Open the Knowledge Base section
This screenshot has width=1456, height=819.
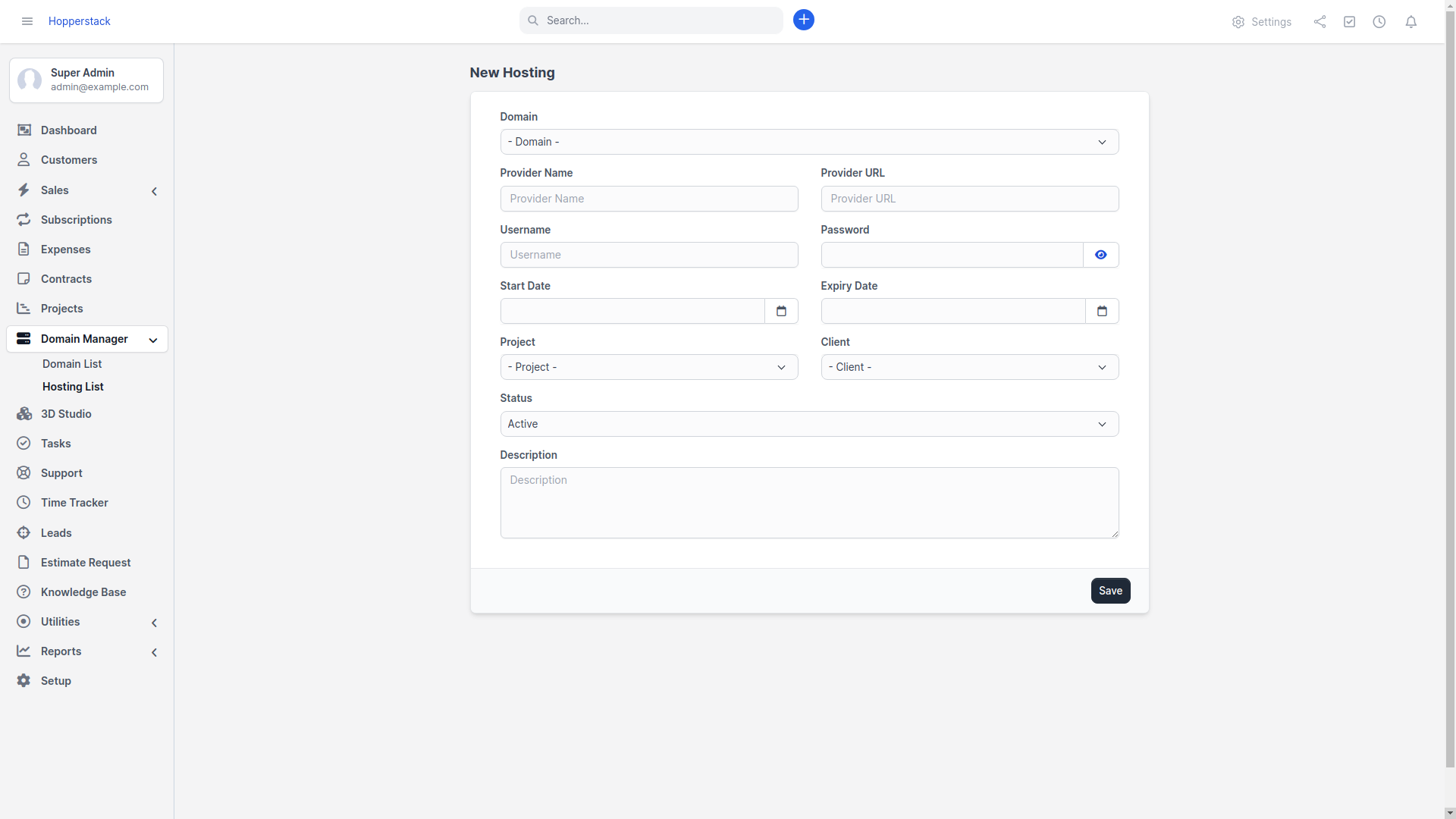[82, 591]
